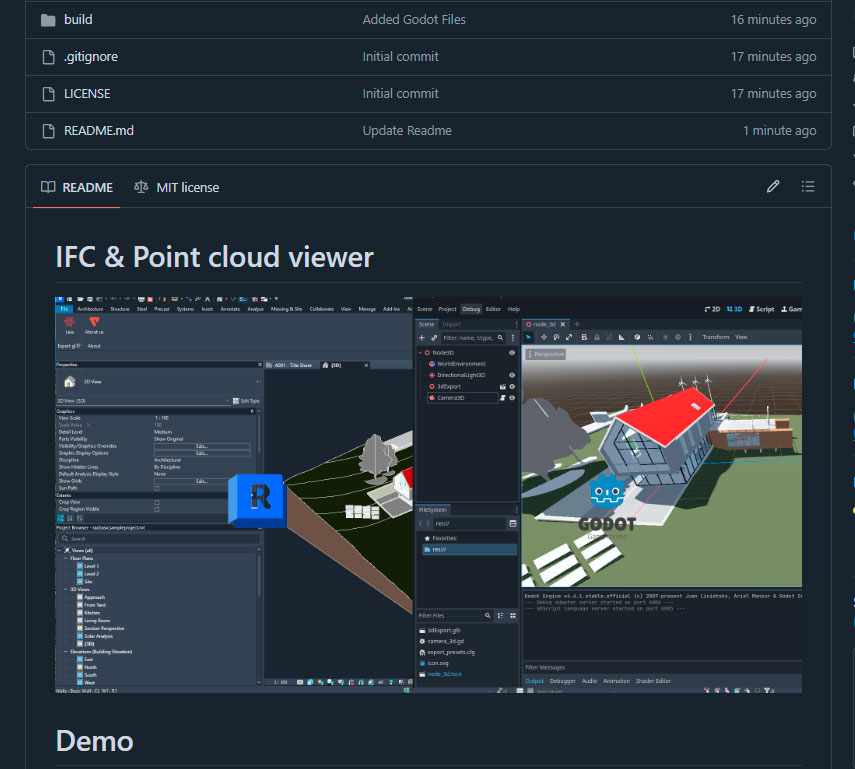855x769 pixels.
Task: Select the README tab
Action: click(77, 188)
